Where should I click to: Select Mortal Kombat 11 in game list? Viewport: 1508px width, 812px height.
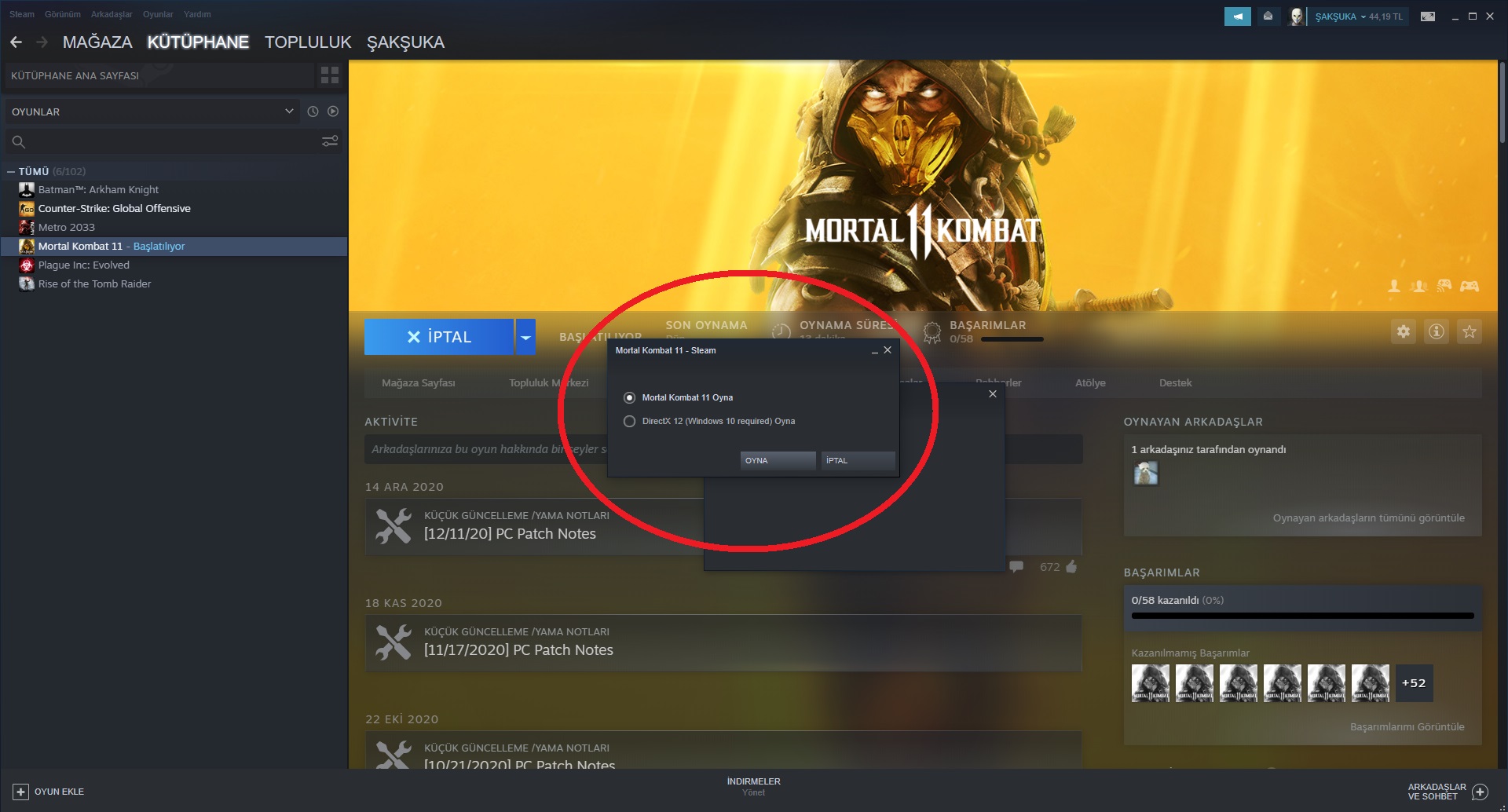[174, 246]
